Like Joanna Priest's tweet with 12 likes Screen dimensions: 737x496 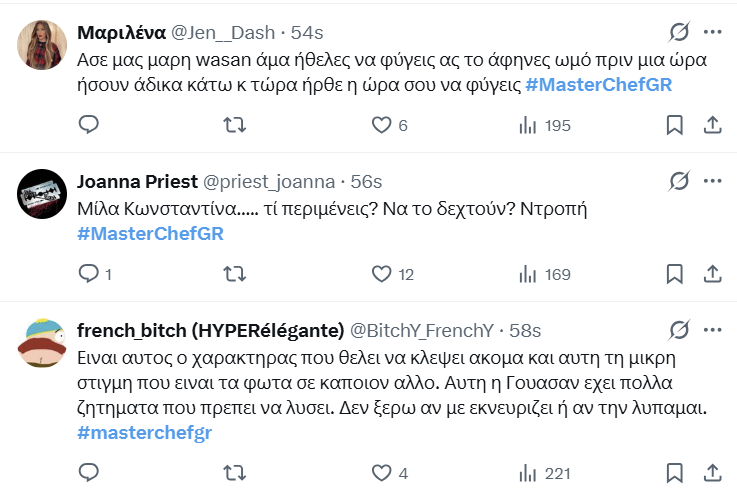[381, 273]
